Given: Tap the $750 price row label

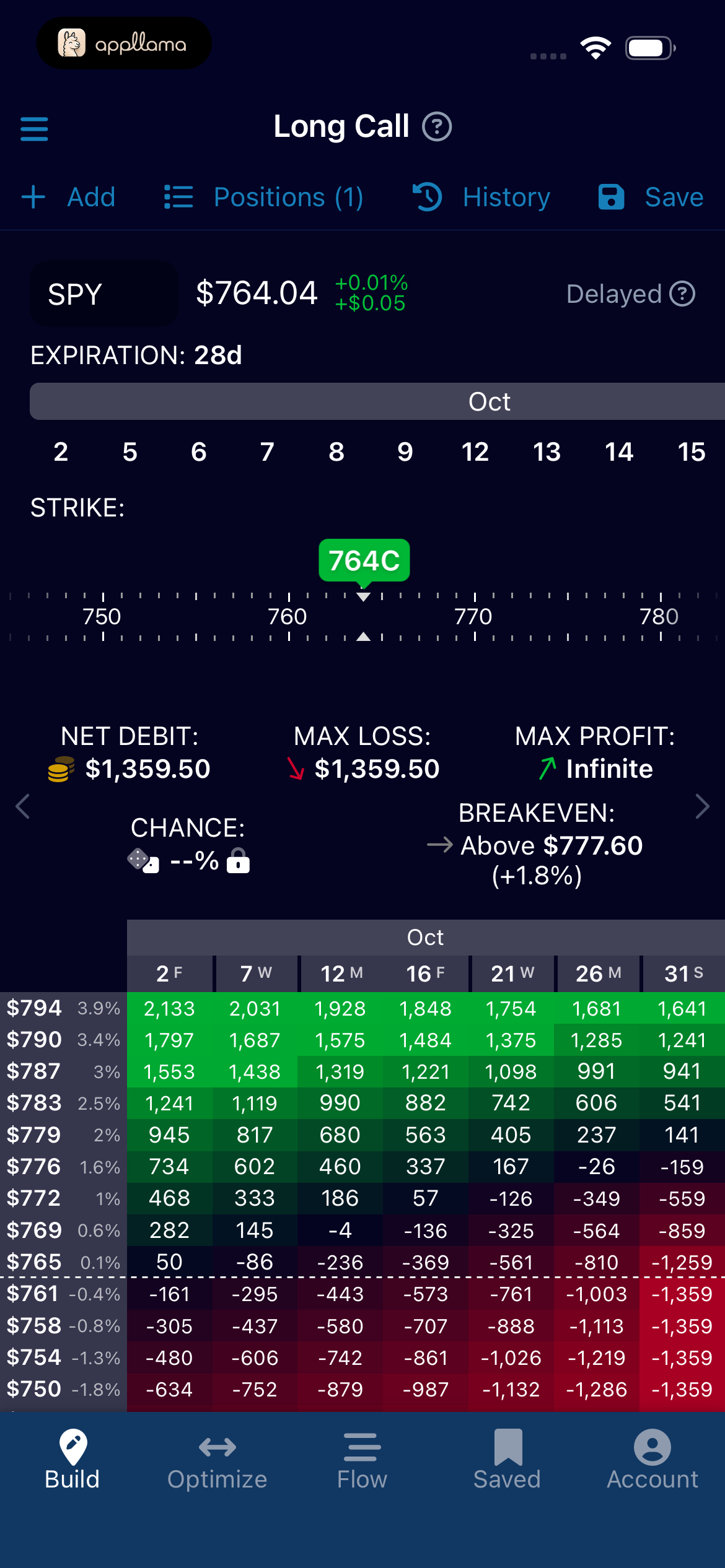Looking at the screenshot, I should (34, 1389).
